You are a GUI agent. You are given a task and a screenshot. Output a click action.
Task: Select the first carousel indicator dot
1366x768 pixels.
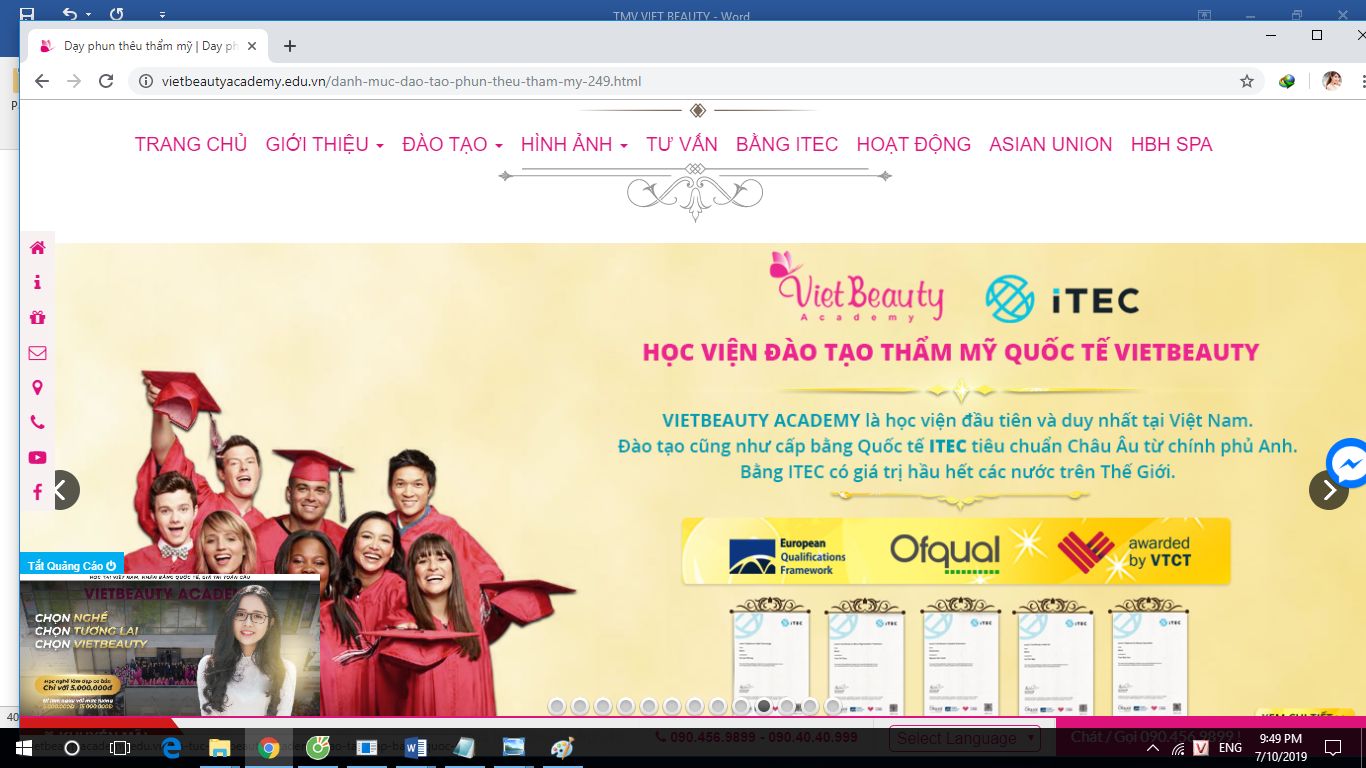point(557,707)
